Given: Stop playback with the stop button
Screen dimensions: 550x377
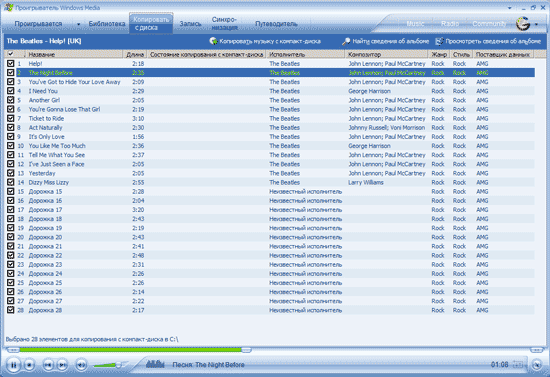Looking at the screenshot, I should coord(29,365).
